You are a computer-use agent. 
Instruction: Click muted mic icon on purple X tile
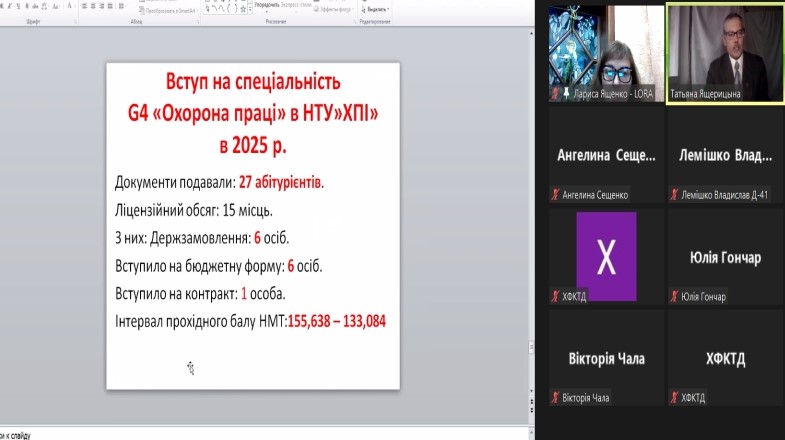pyautogui.click(x=555, y=296)
